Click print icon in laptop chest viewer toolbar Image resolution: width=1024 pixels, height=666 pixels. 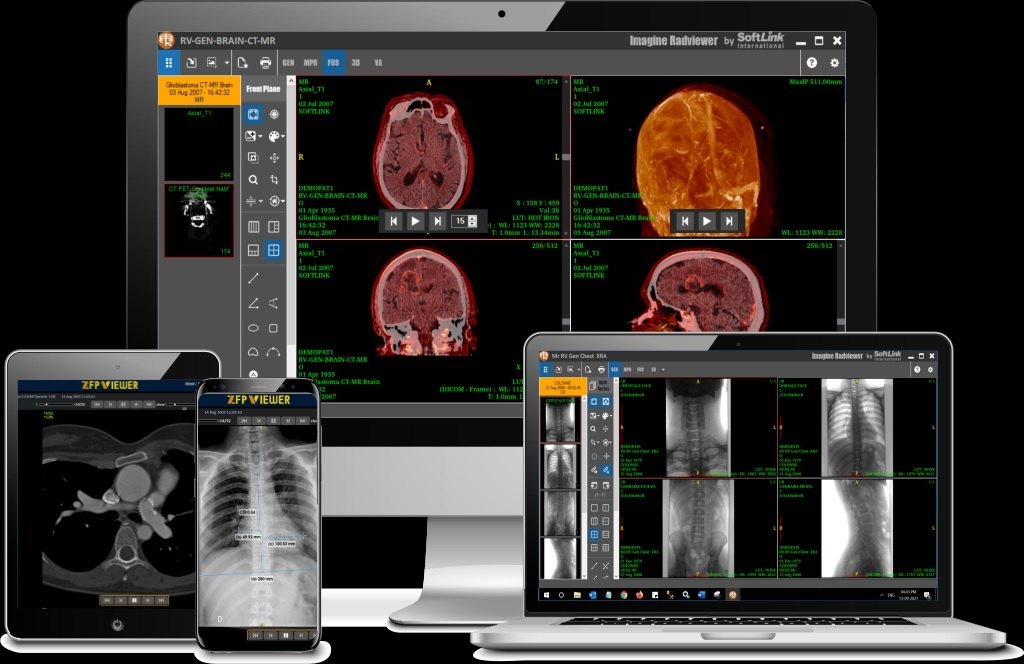click(x=601, y=370)
